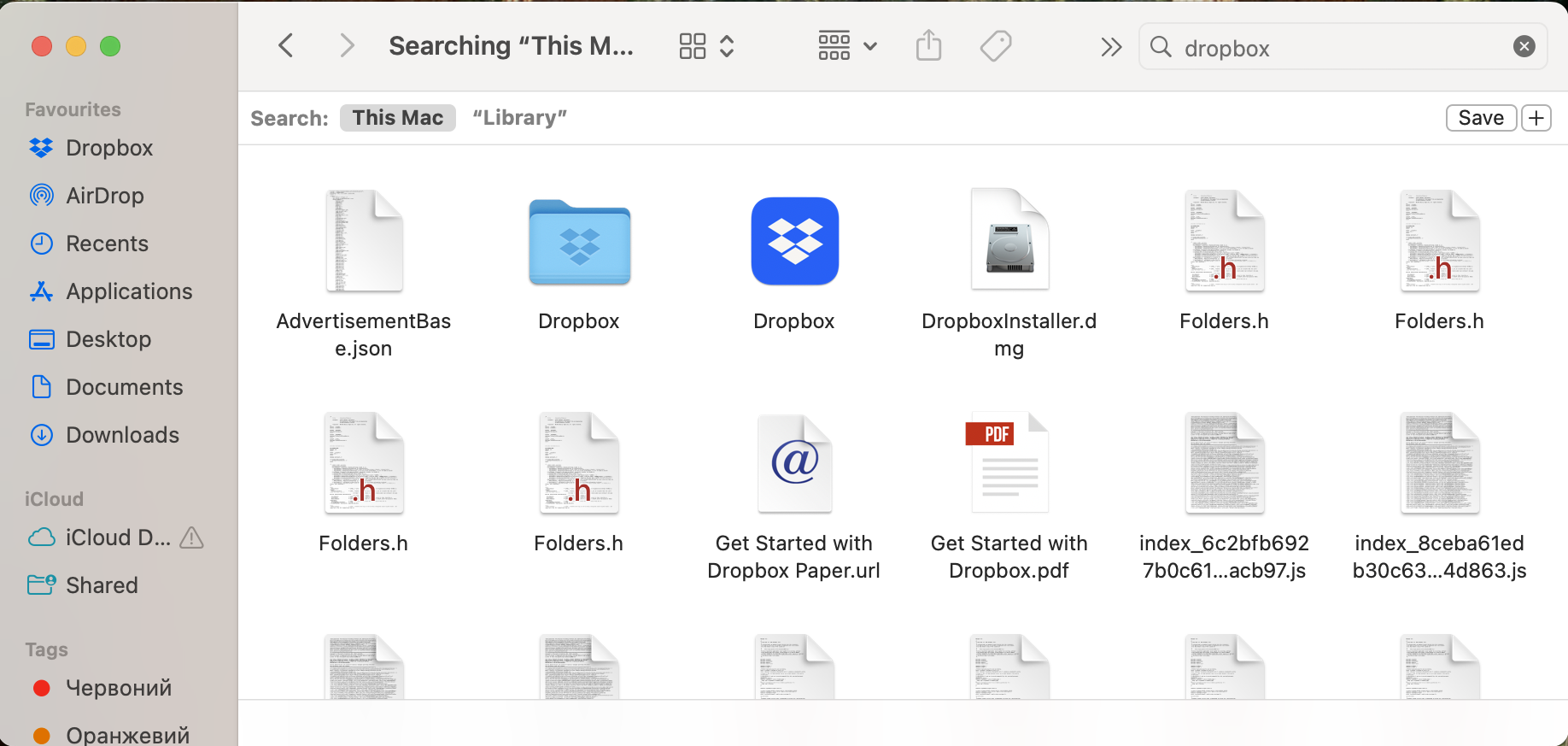The height and width of the screenshot is (746, 1568).
Task: Click the green full screen window button
Action: tap(110, 46)
